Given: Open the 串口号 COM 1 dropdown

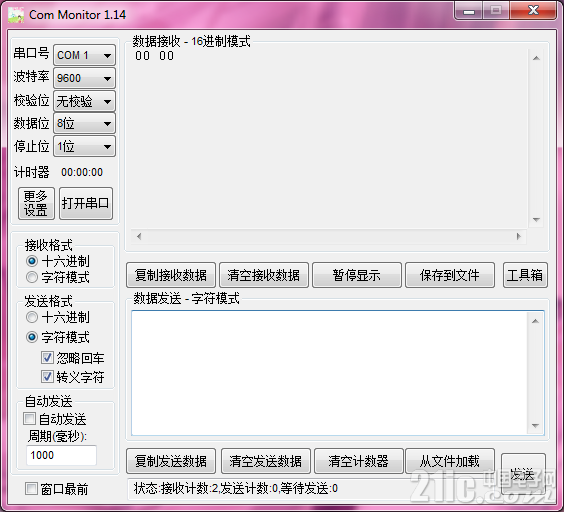Looking at the screenshot, I should tap(85, 55).
